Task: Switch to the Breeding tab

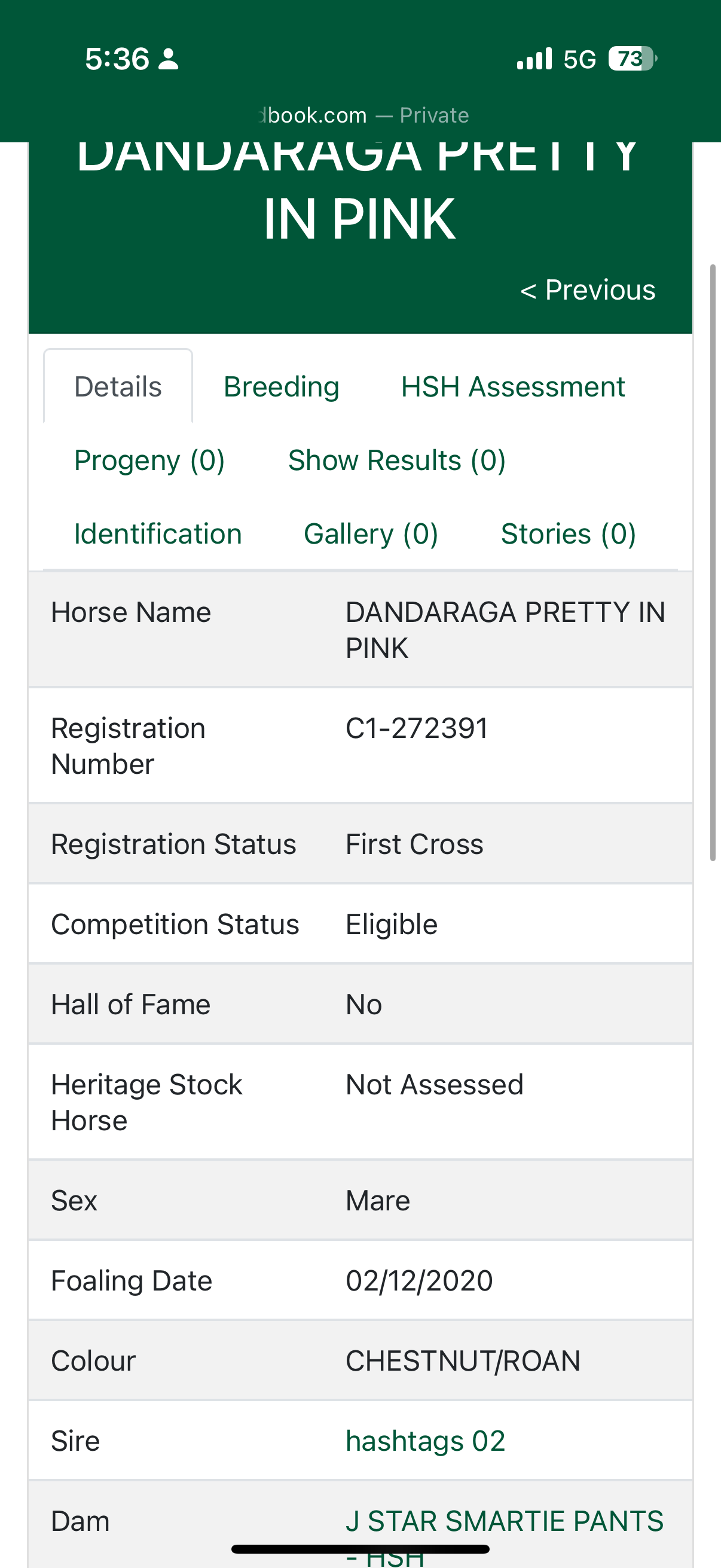Action: click(x=281, y=387)
